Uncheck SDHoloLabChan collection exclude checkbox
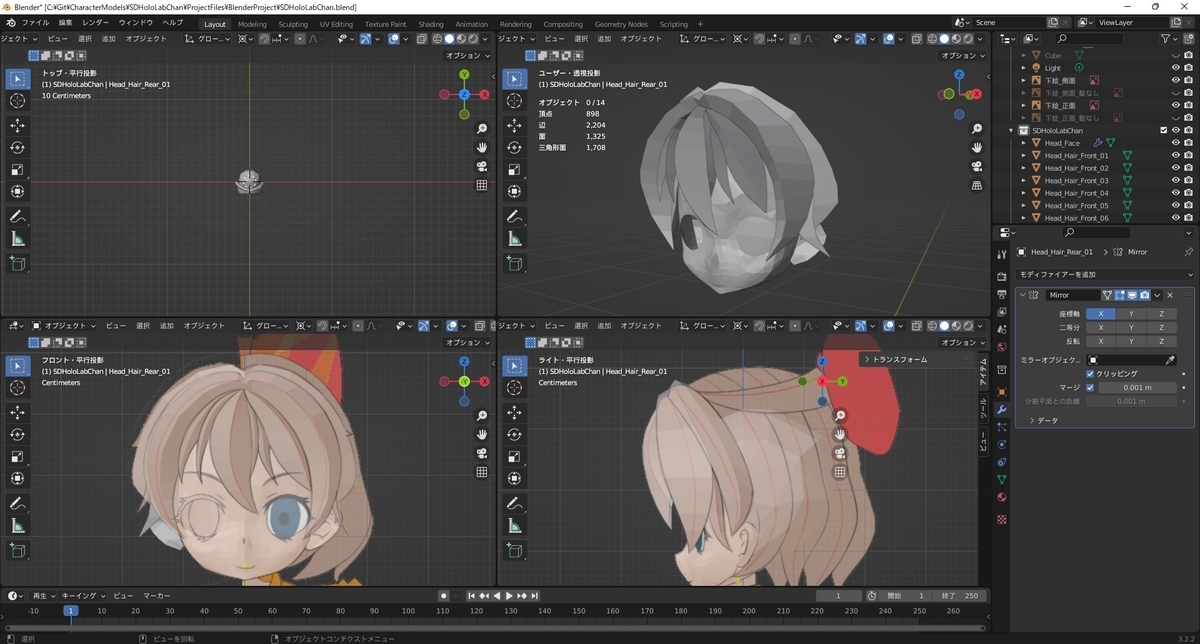The image size is (1200, 644). 1163,131
